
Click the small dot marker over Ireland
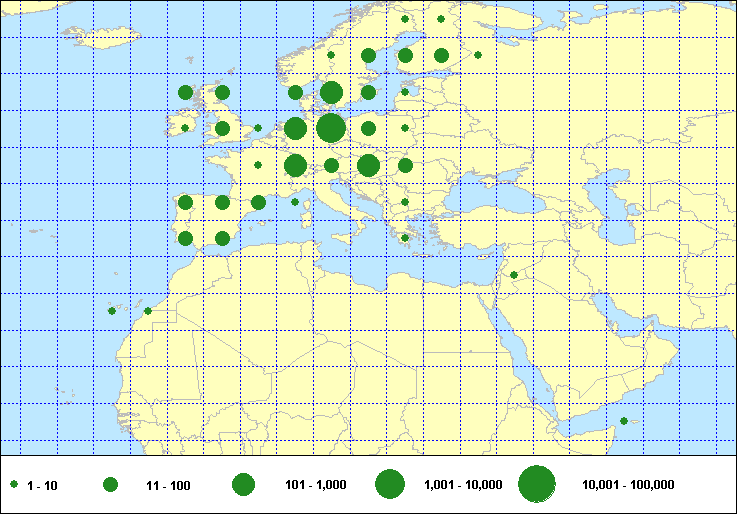coord(185,128)
